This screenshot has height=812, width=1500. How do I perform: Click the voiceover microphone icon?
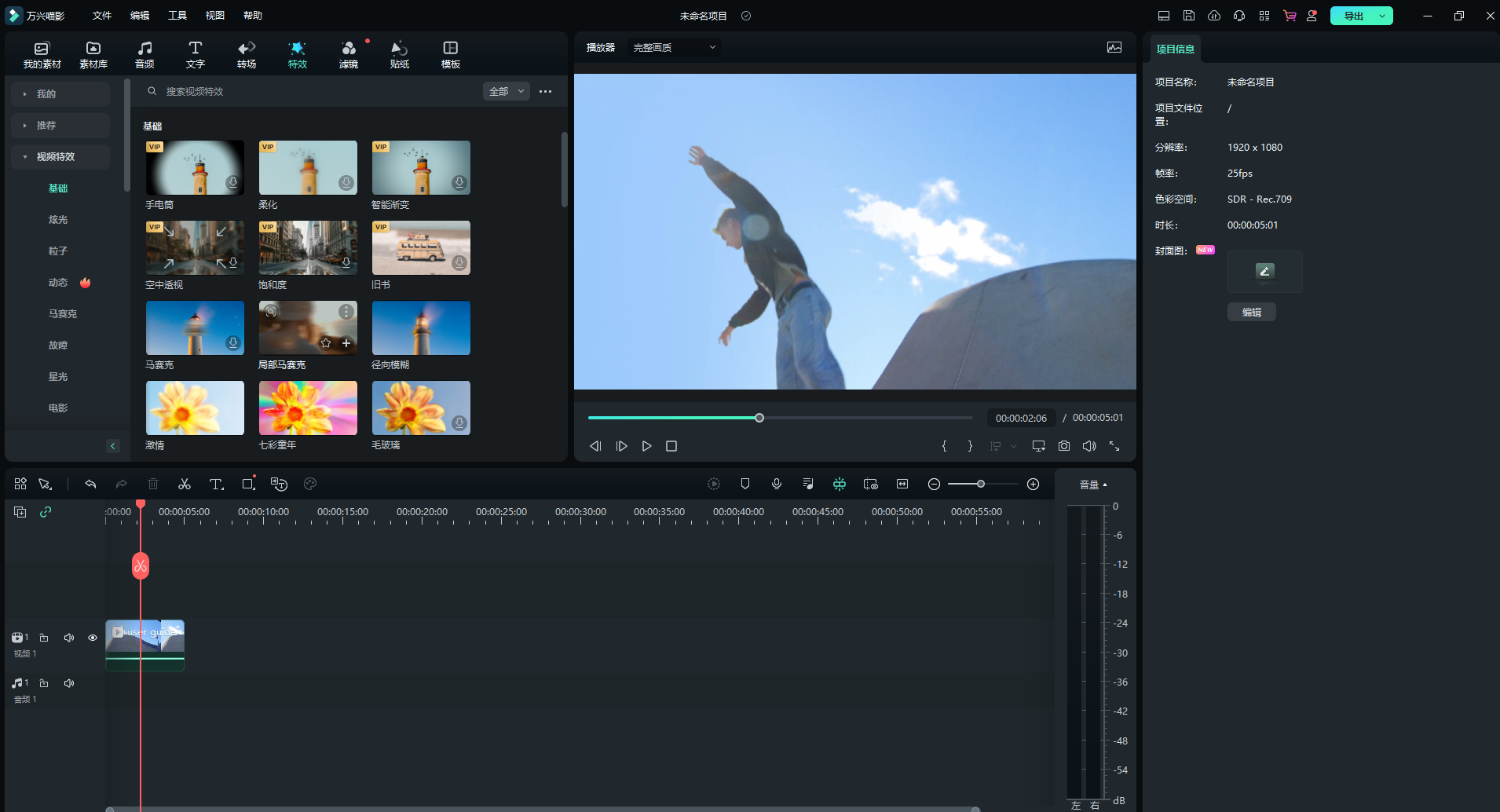point(777,485)
